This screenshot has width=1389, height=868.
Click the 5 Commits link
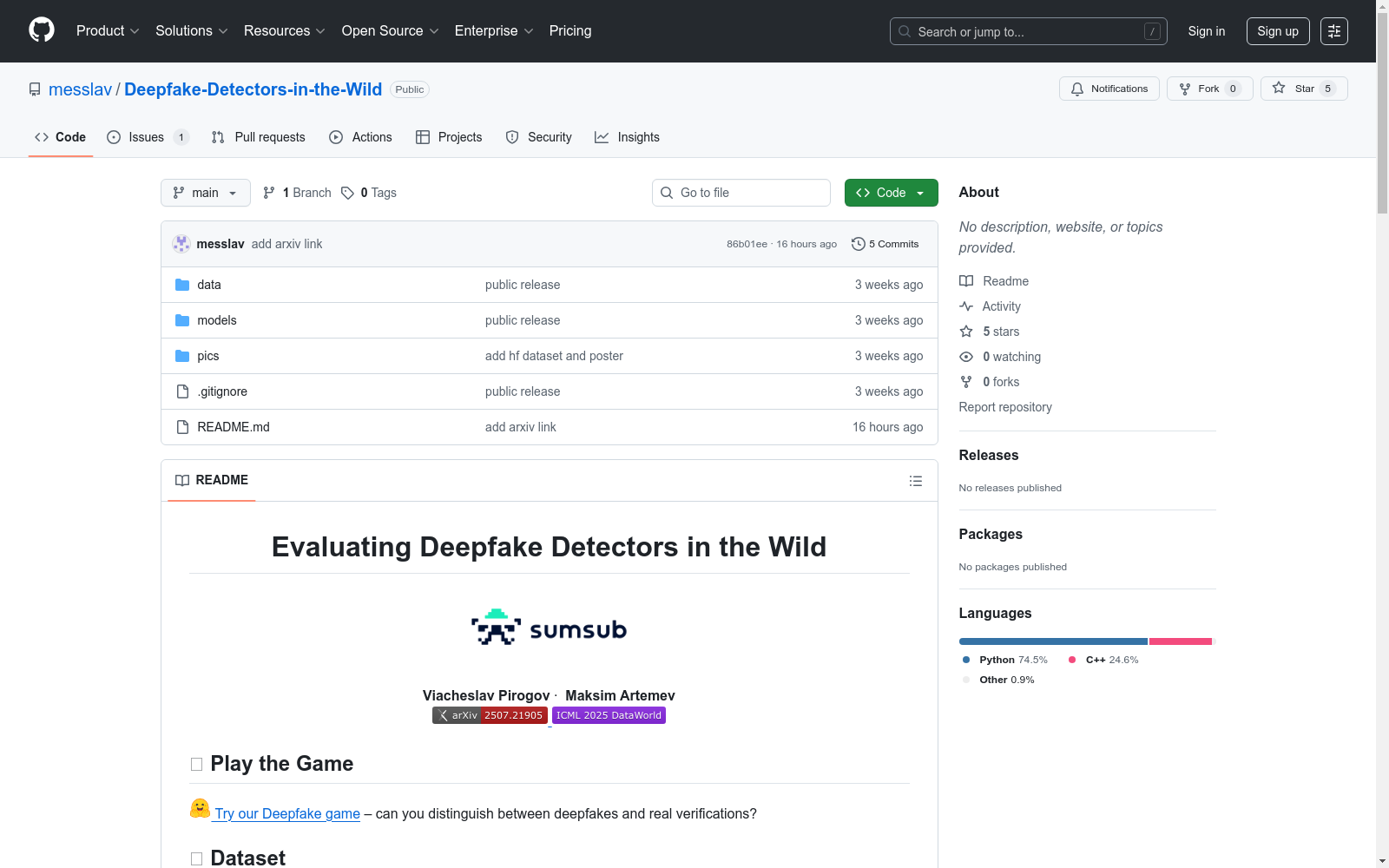(885, 244)
